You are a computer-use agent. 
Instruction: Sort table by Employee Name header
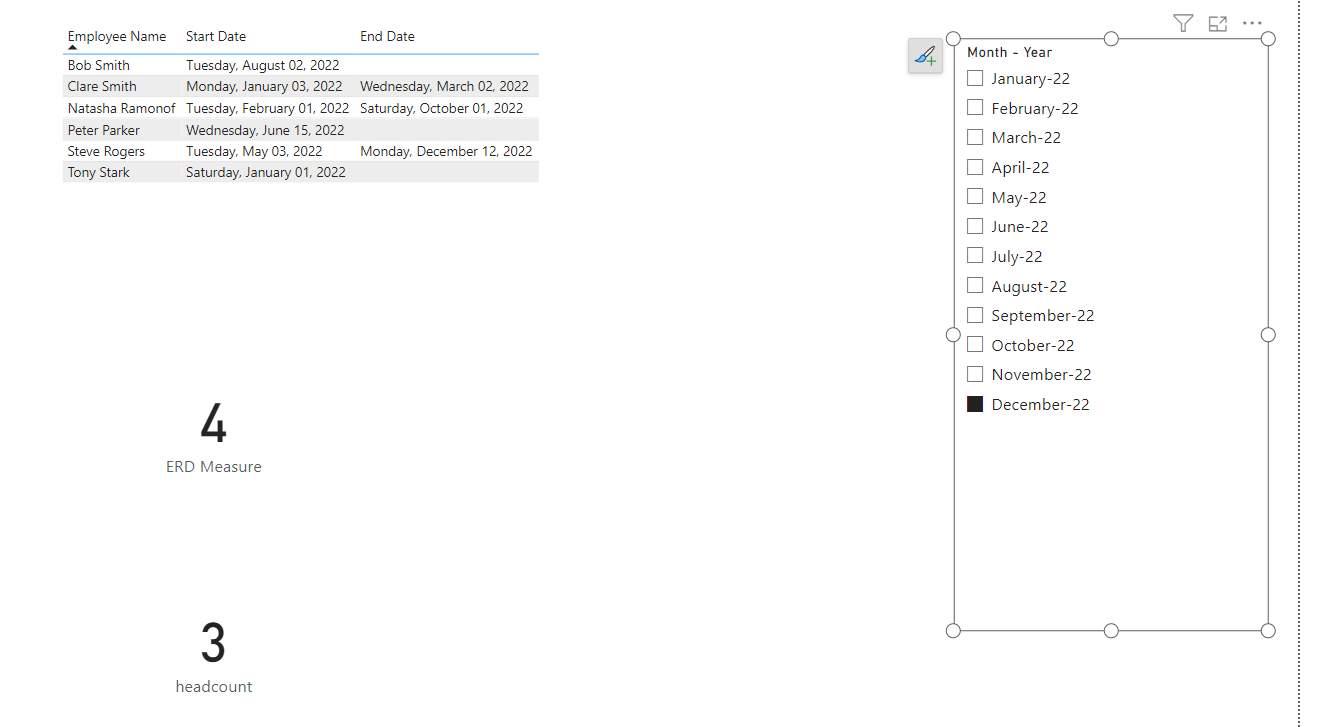click(x=117, y=36)
